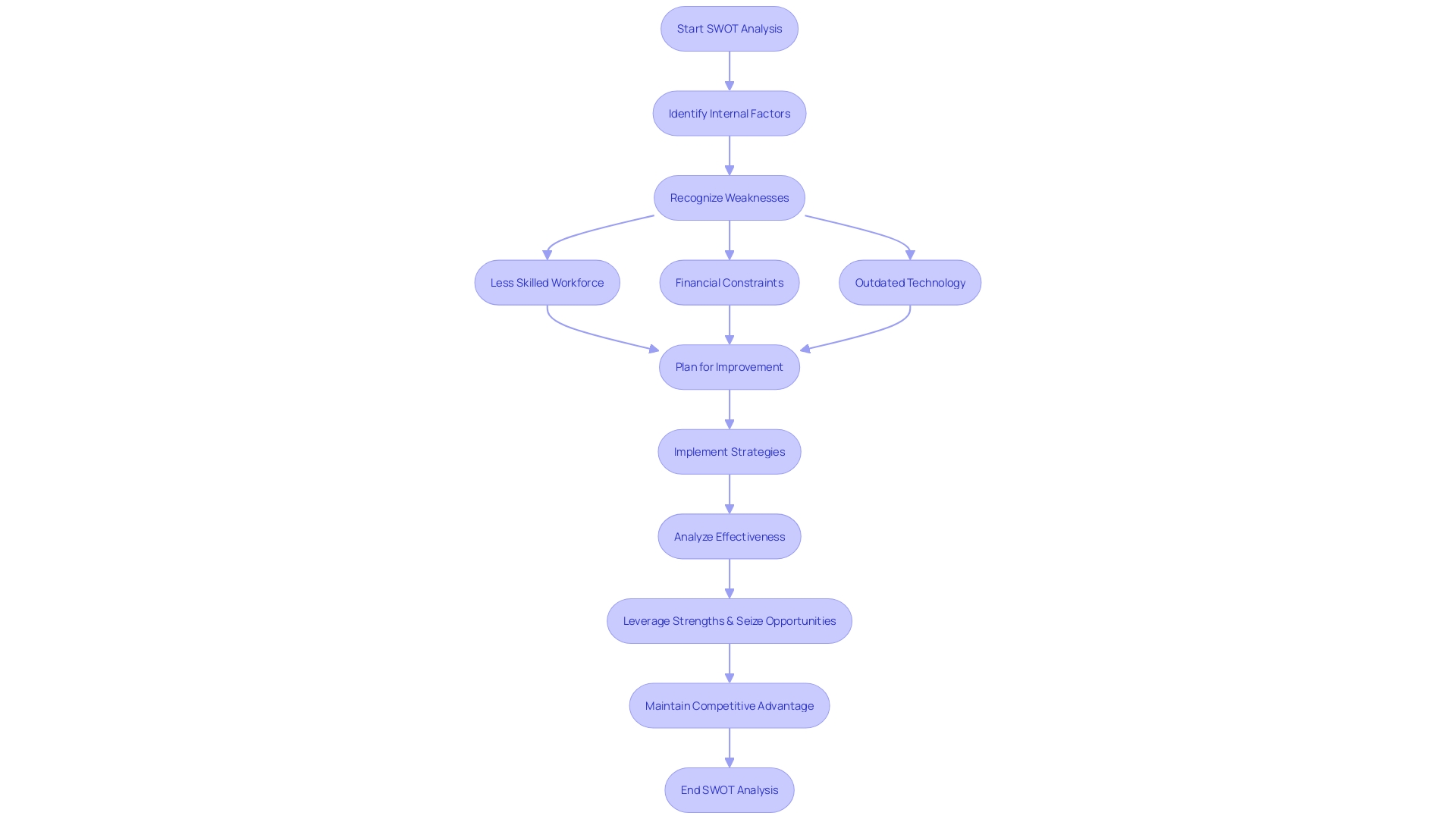Toggle the Financial Constraints node state
Screen dimensions: 1456x819
pyautogui.click(x=729, y=282)
